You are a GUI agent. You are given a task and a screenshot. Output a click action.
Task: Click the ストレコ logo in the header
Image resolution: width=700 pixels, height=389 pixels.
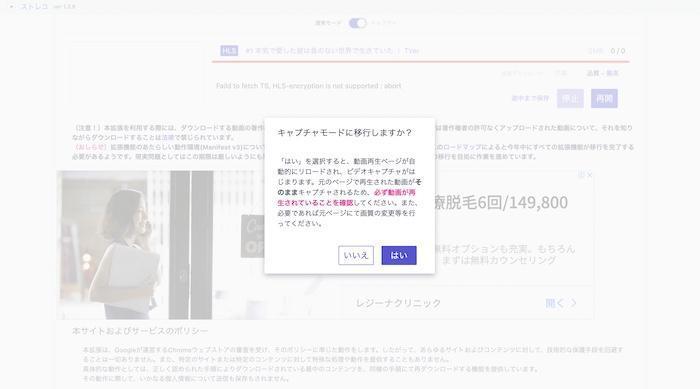tap(34, 7)
